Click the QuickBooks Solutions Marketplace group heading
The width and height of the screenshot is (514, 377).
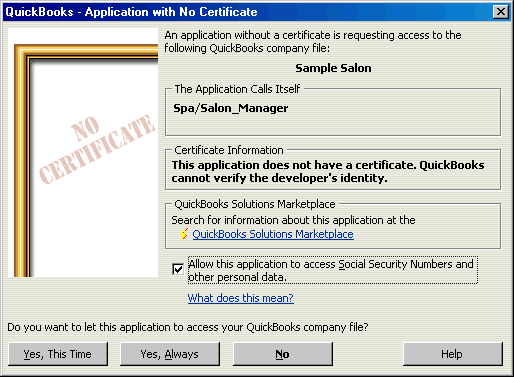pyautogui.click(x=255, y=204)
